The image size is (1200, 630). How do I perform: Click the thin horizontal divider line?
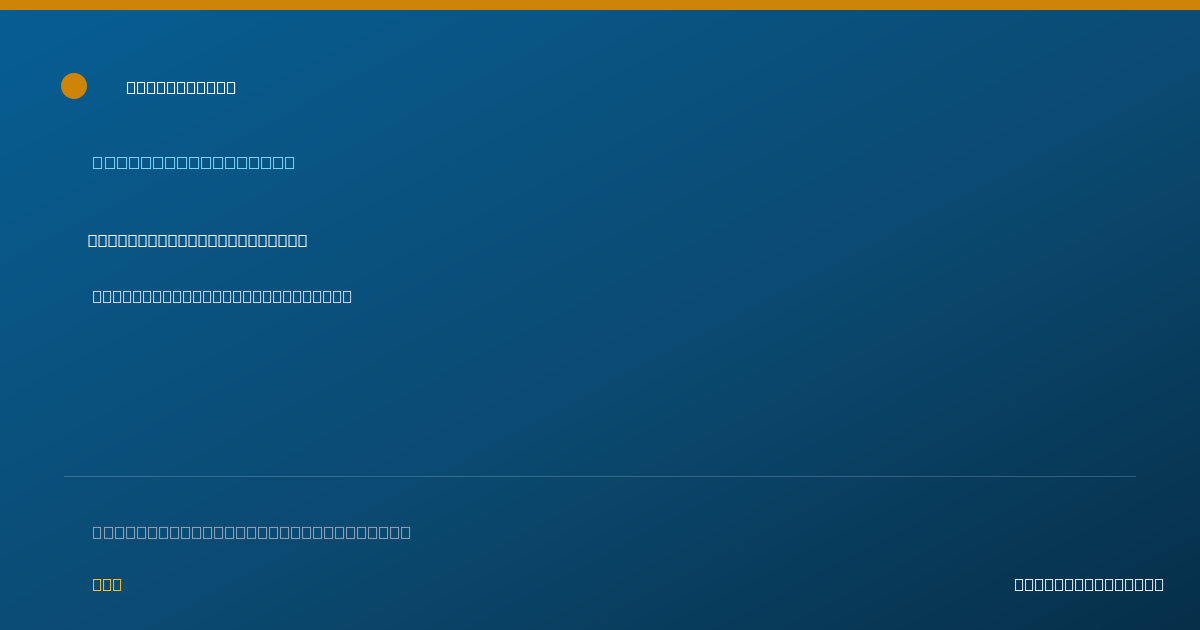[x=600, y=476]
